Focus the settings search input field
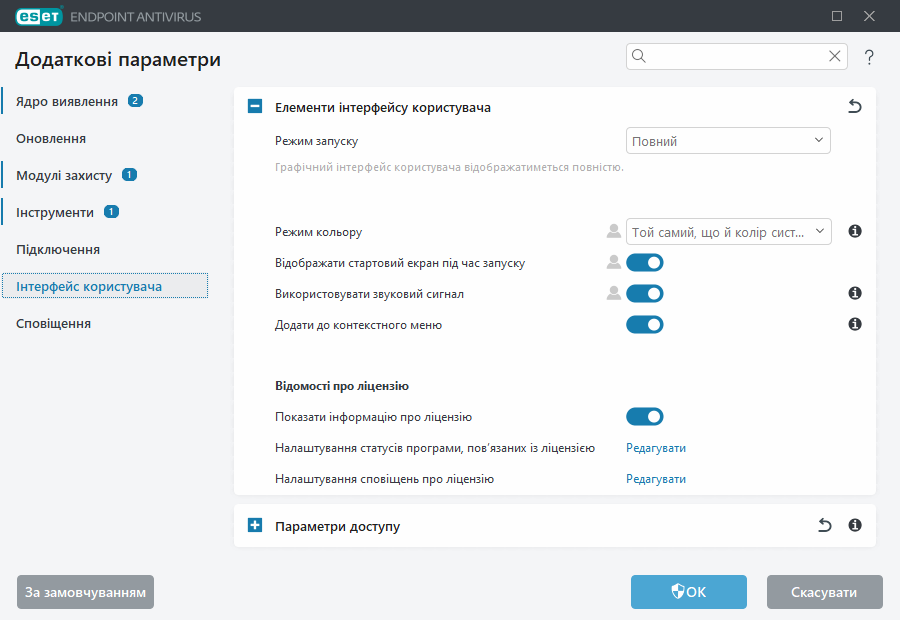Screen dimensions: 900x620 (x=736, y=56)
